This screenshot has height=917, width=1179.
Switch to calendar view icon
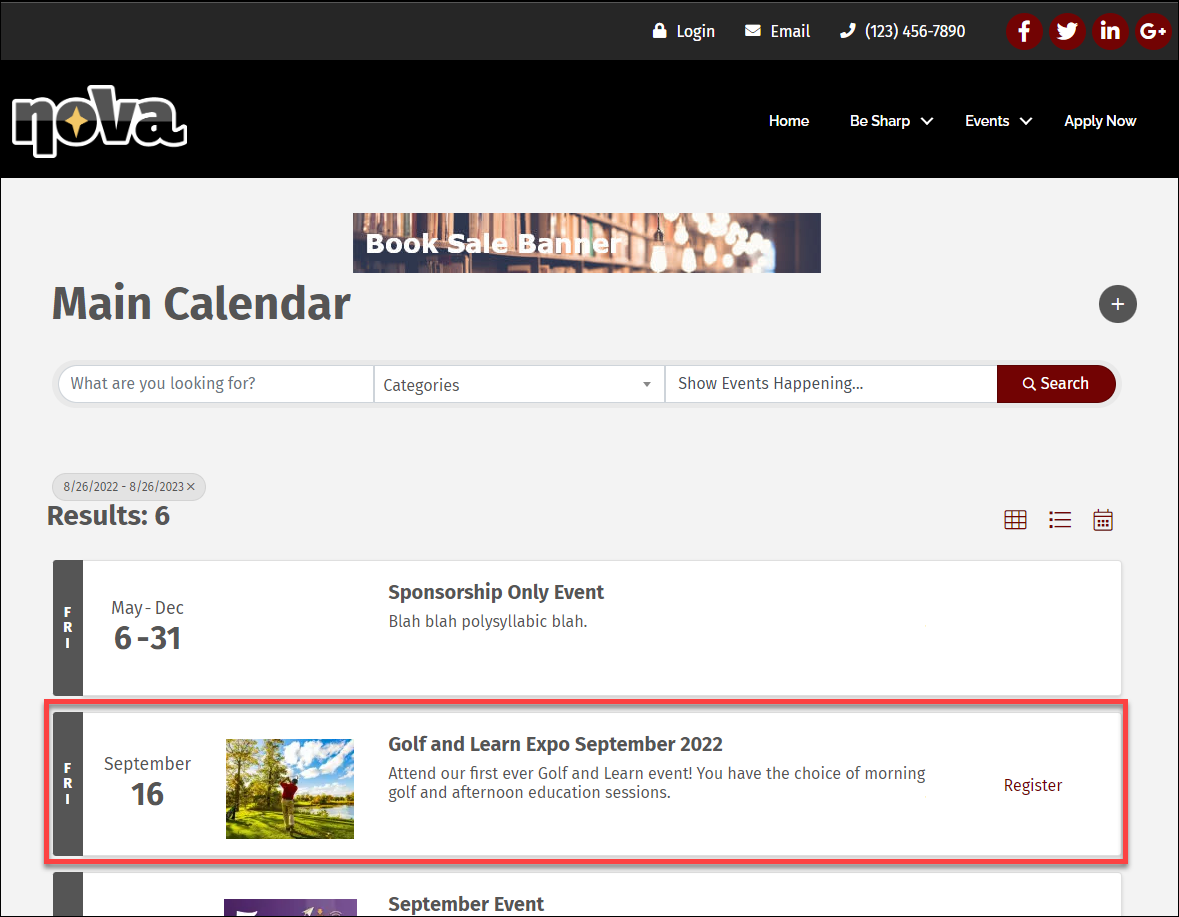click(x=1103, y=520)
